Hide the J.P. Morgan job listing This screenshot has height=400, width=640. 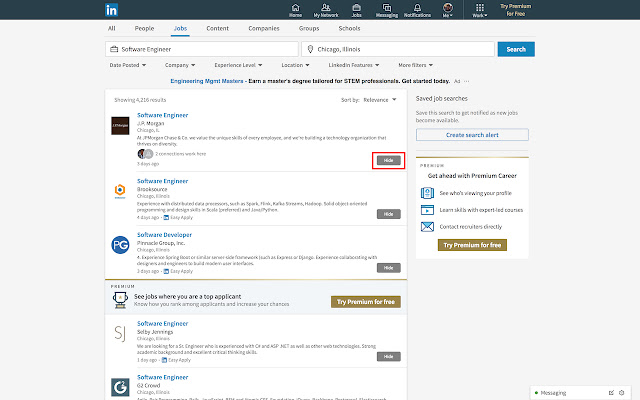(389, 160)
